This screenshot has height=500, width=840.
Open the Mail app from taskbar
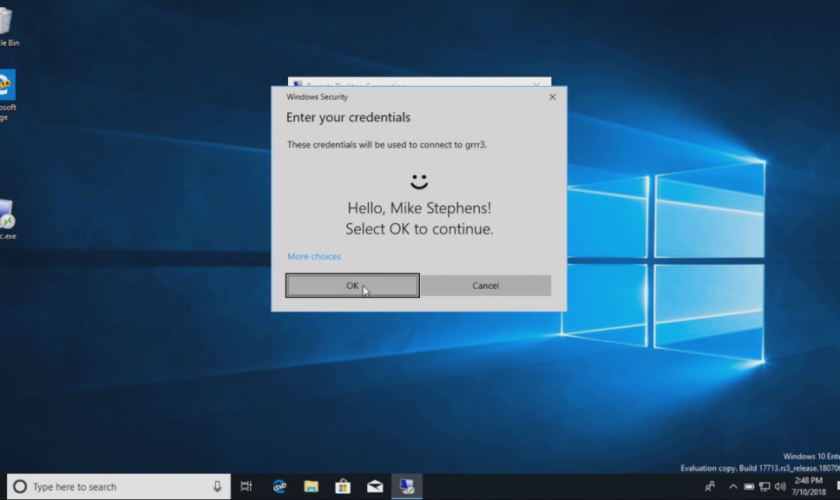(374, 487)
